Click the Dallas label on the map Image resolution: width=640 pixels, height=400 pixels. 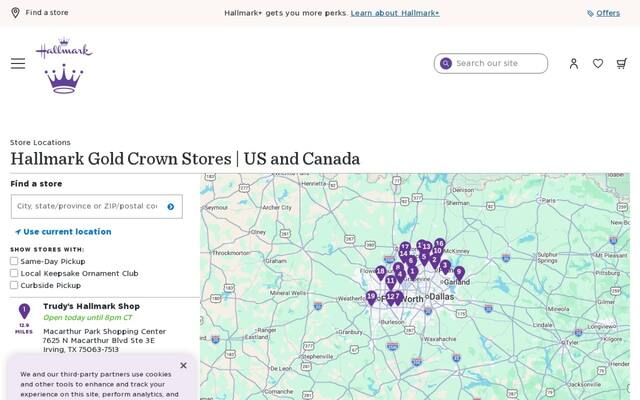pyautogui.click(x=442, y=297)
